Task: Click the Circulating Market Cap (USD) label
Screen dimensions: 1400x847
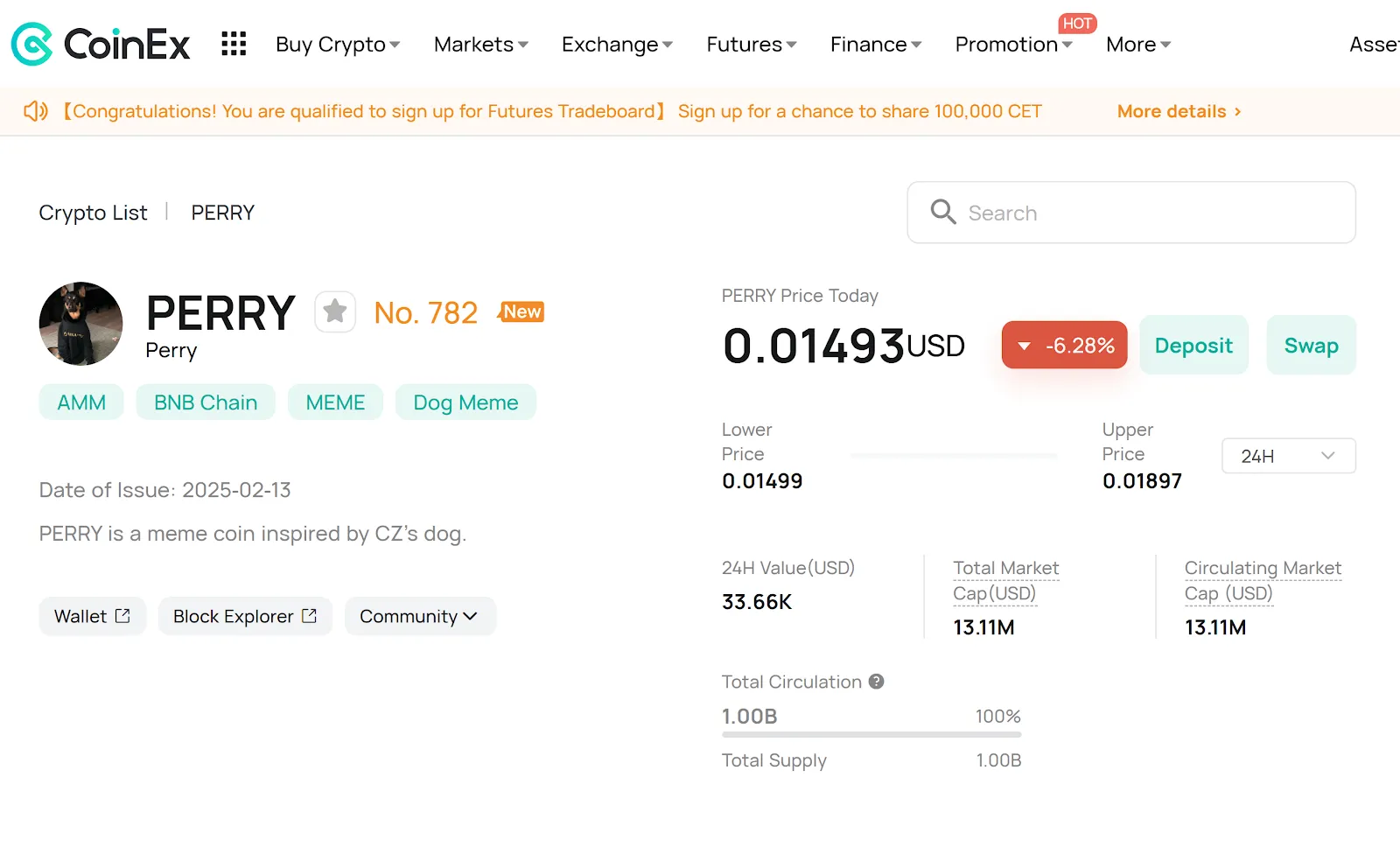Action: [1263, 580]
